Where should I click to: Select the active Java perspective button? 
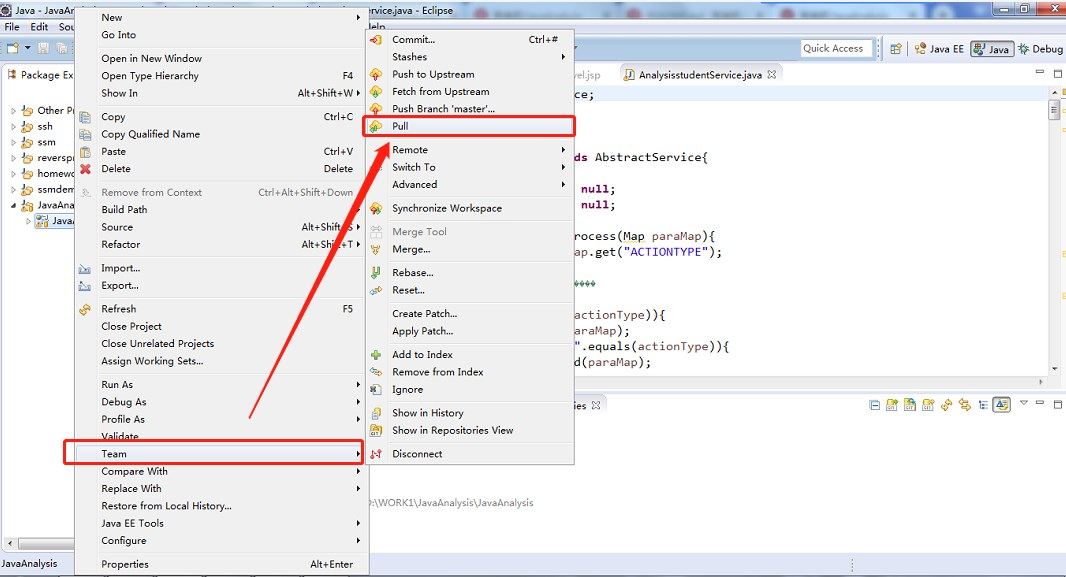[992, 49]
